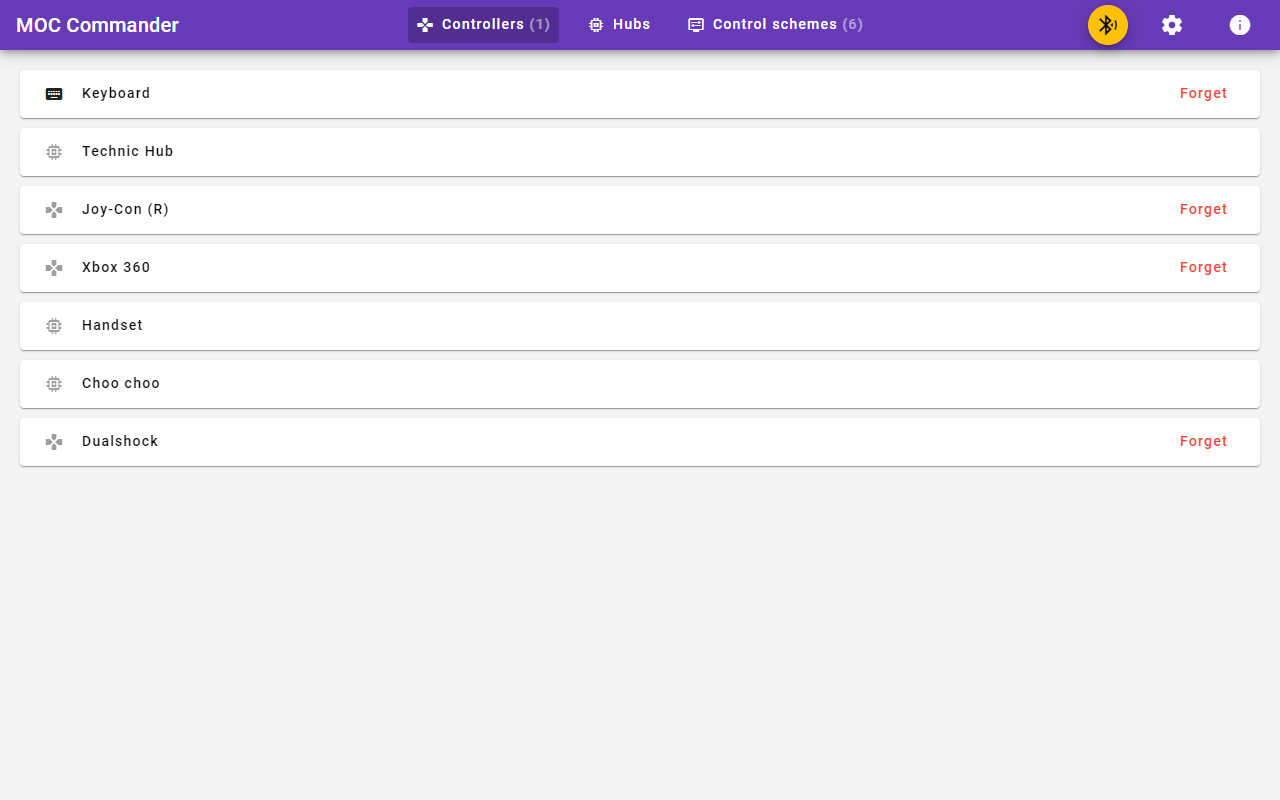1280x800 pixels.
Task: Forget the Dualshock controller
Action: [x=1203, y=441]
